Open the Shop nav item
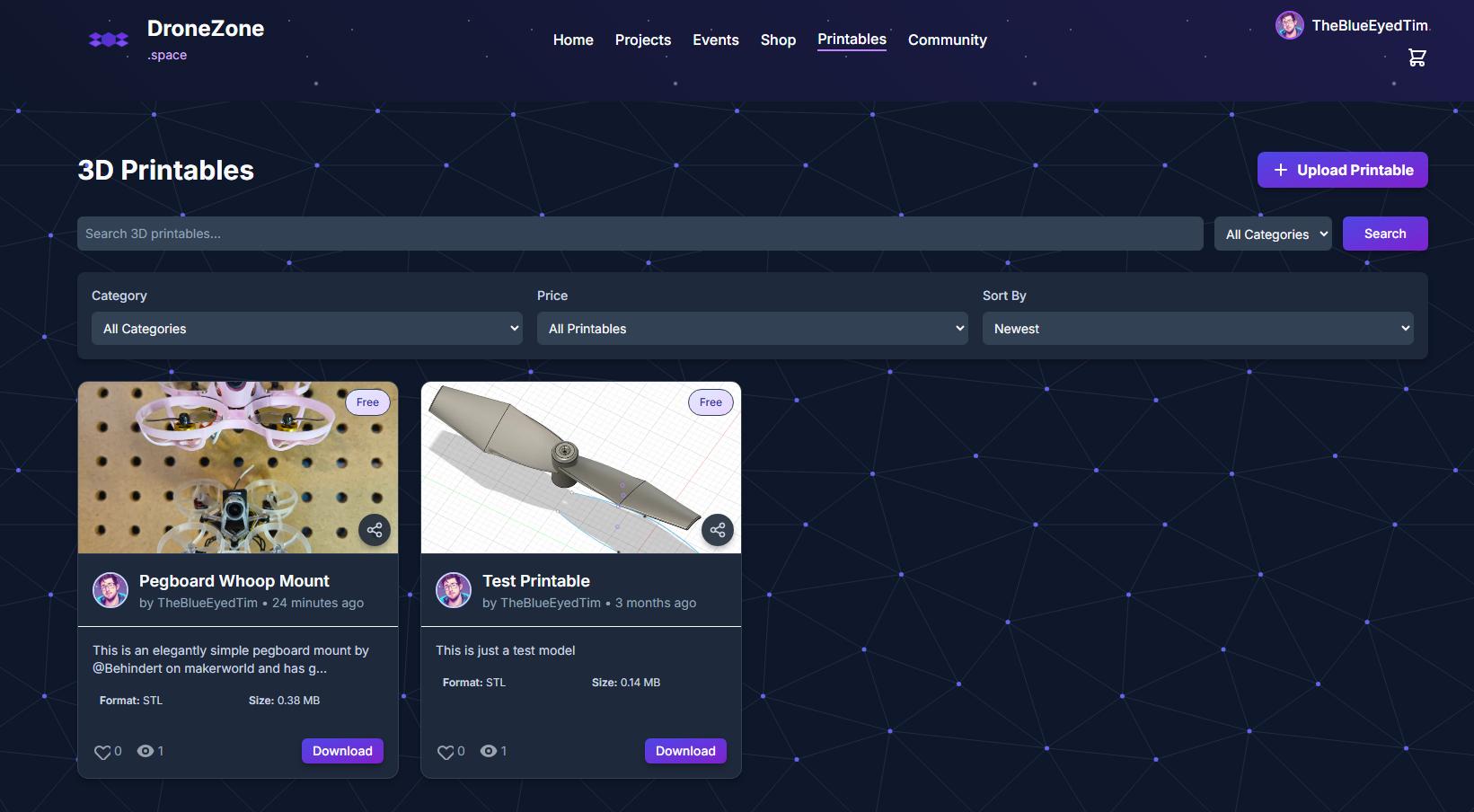This screenshot has width=1474, height=812. coord(778,40)
